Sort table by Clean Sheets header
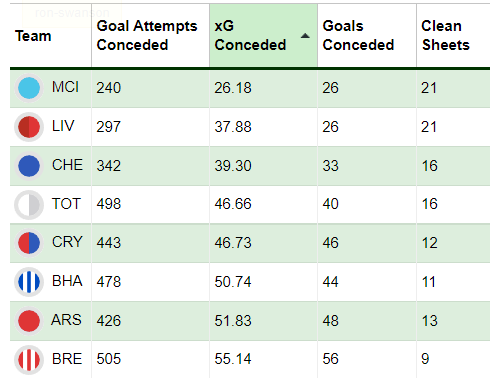 [445, 35]
